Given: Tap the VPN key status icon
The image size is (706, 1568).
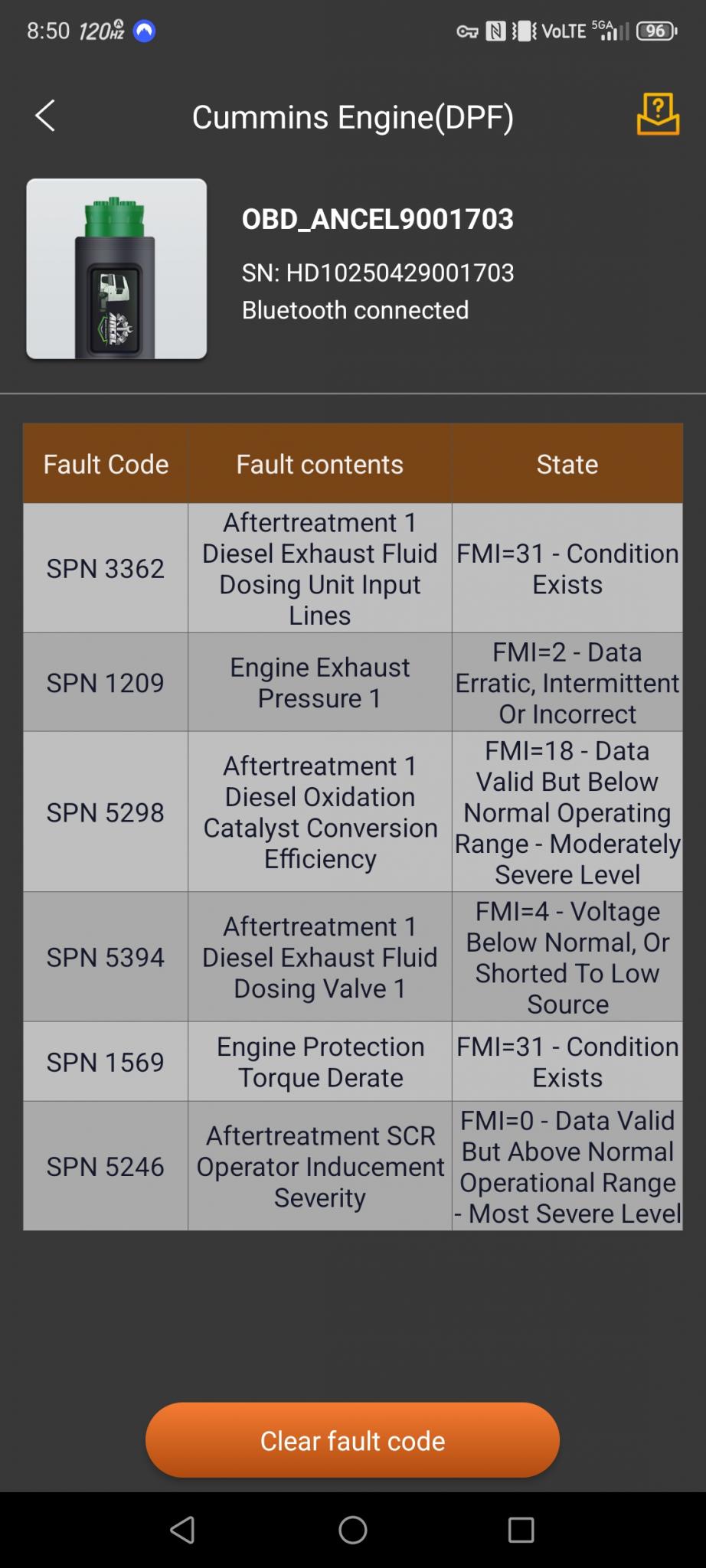Looking at the screenshot, I should click(467, 31).
